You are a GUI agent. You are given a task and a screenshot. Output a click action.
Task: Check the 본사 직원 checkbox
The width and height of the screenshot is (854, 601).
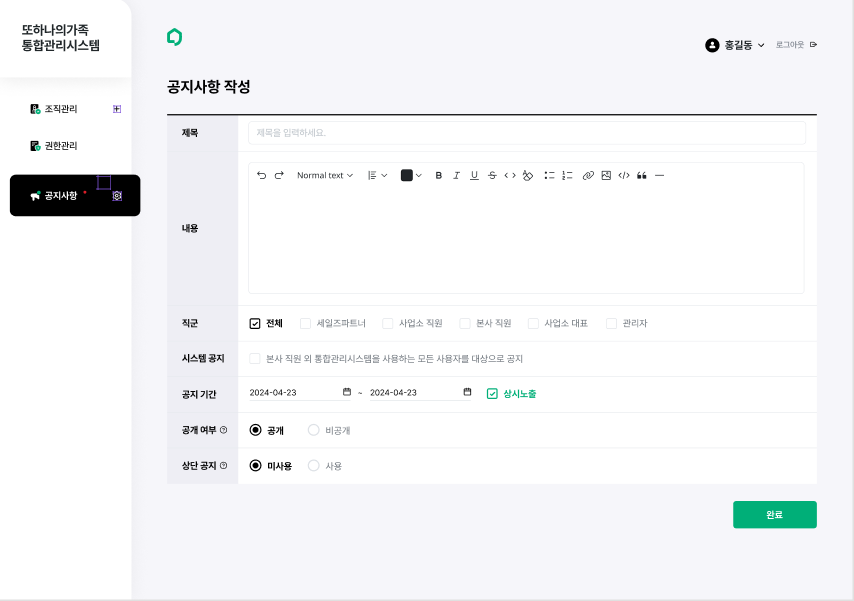point(465,324)
